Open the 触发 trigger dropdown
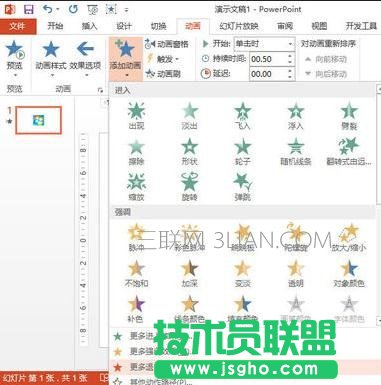Image resolution: width=381 pixels, height=385 pixels. [163, 59]
